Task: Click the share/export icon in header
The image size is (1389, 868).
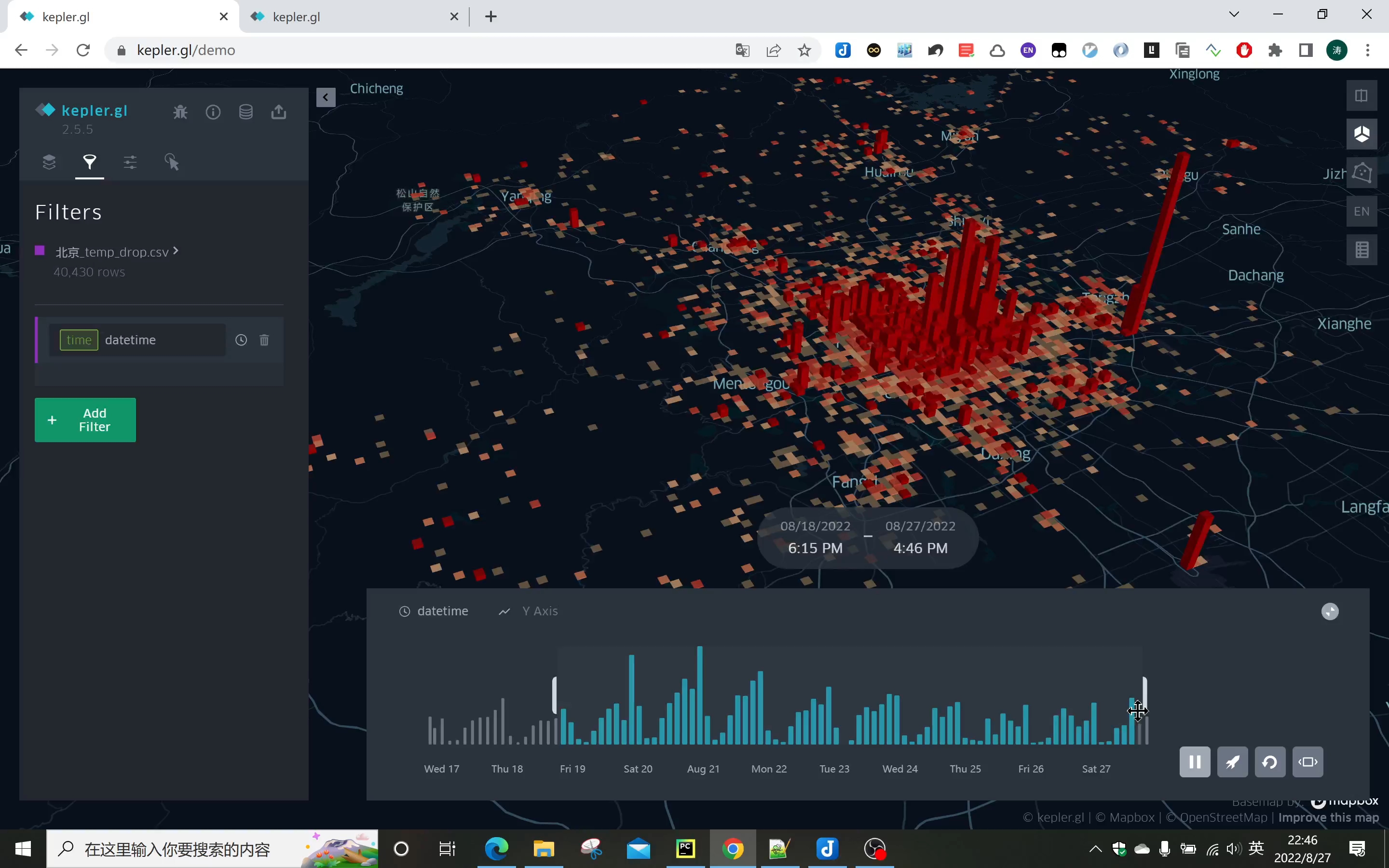Action: (279, 112)
